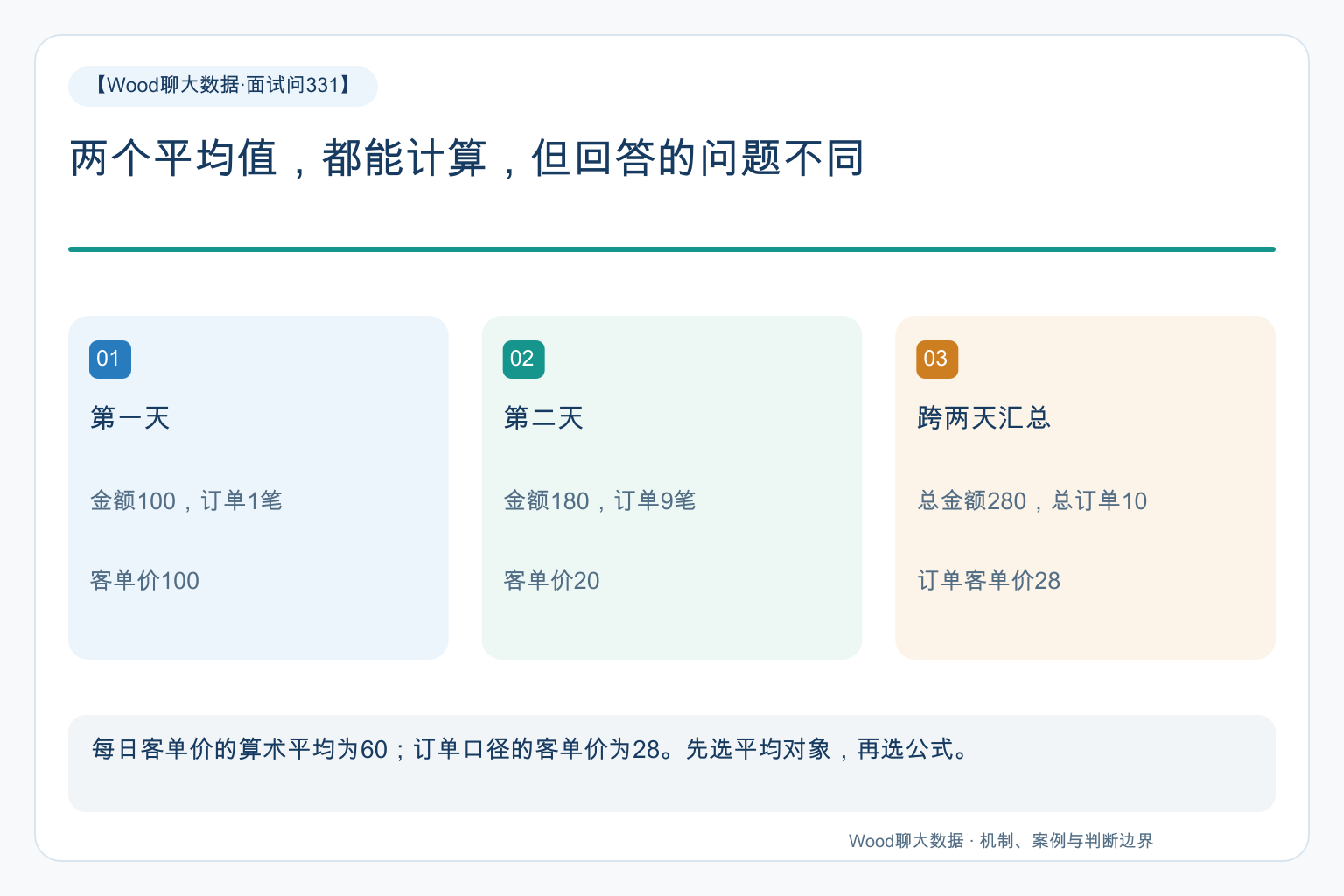
Task: Click the blue 01 number badge
Action: (x=110, y=360)
